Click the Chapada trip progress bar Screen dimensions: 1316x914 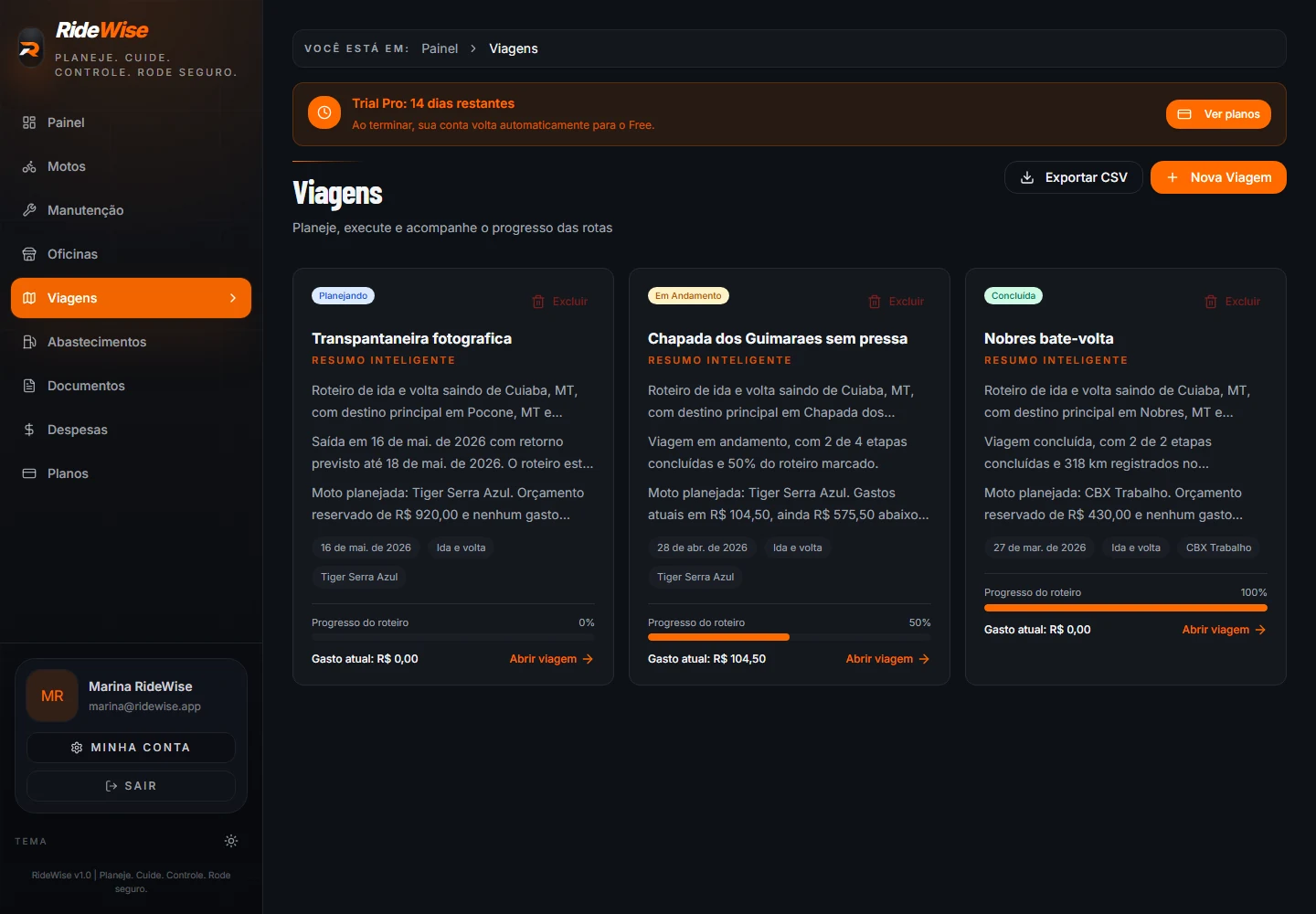click(x=790, y=637)
